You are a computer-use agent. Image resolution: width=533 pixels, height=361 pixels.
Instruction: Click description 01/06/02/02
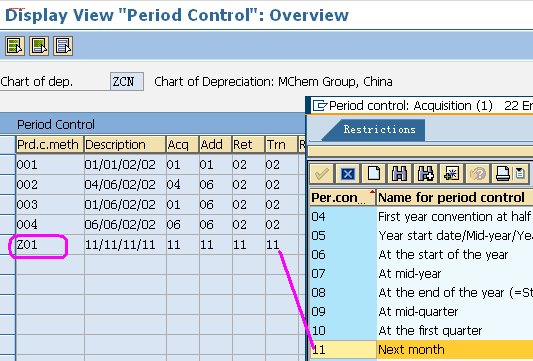click(x=125, y=205)
